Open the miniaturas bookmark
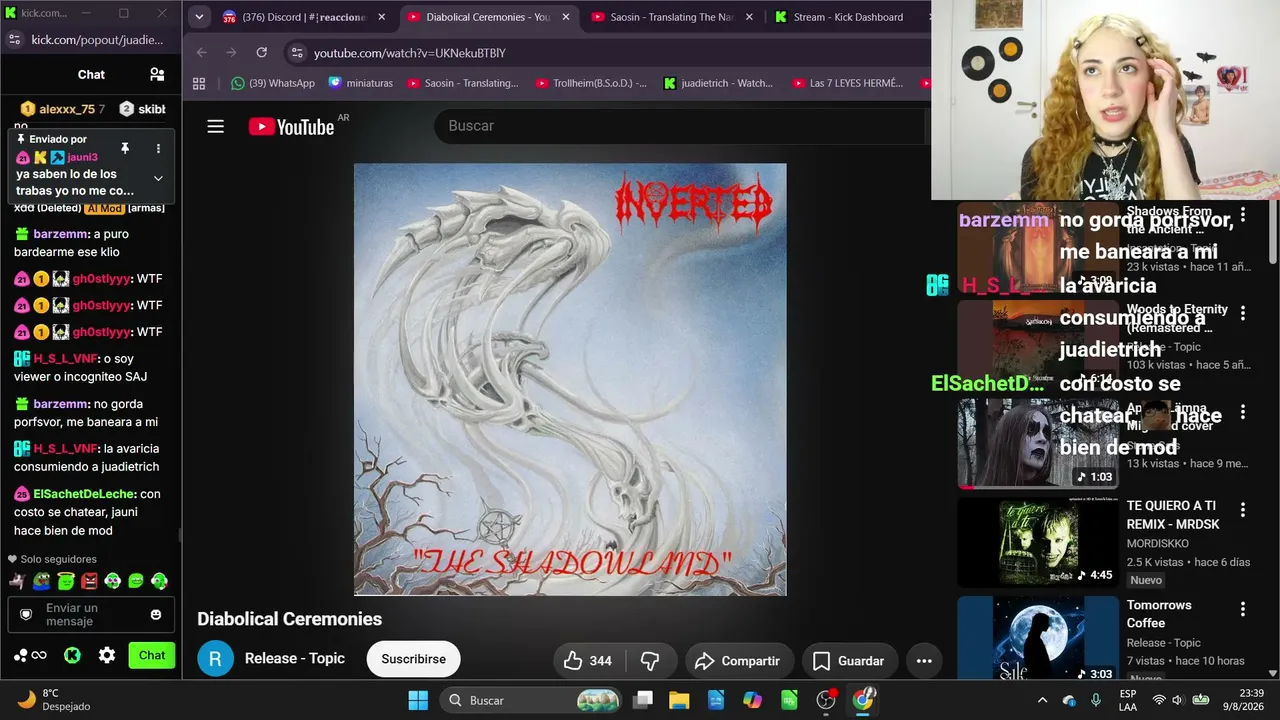 coord(361,83)
